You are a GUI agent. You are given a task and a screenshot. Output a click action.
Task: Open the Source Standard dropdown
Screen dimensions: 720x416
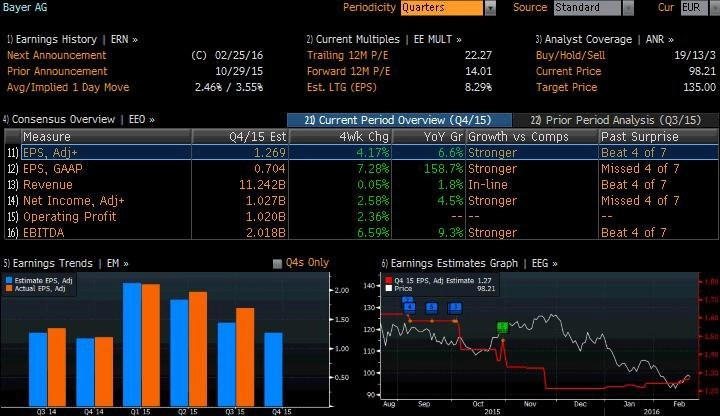point(588,8)
